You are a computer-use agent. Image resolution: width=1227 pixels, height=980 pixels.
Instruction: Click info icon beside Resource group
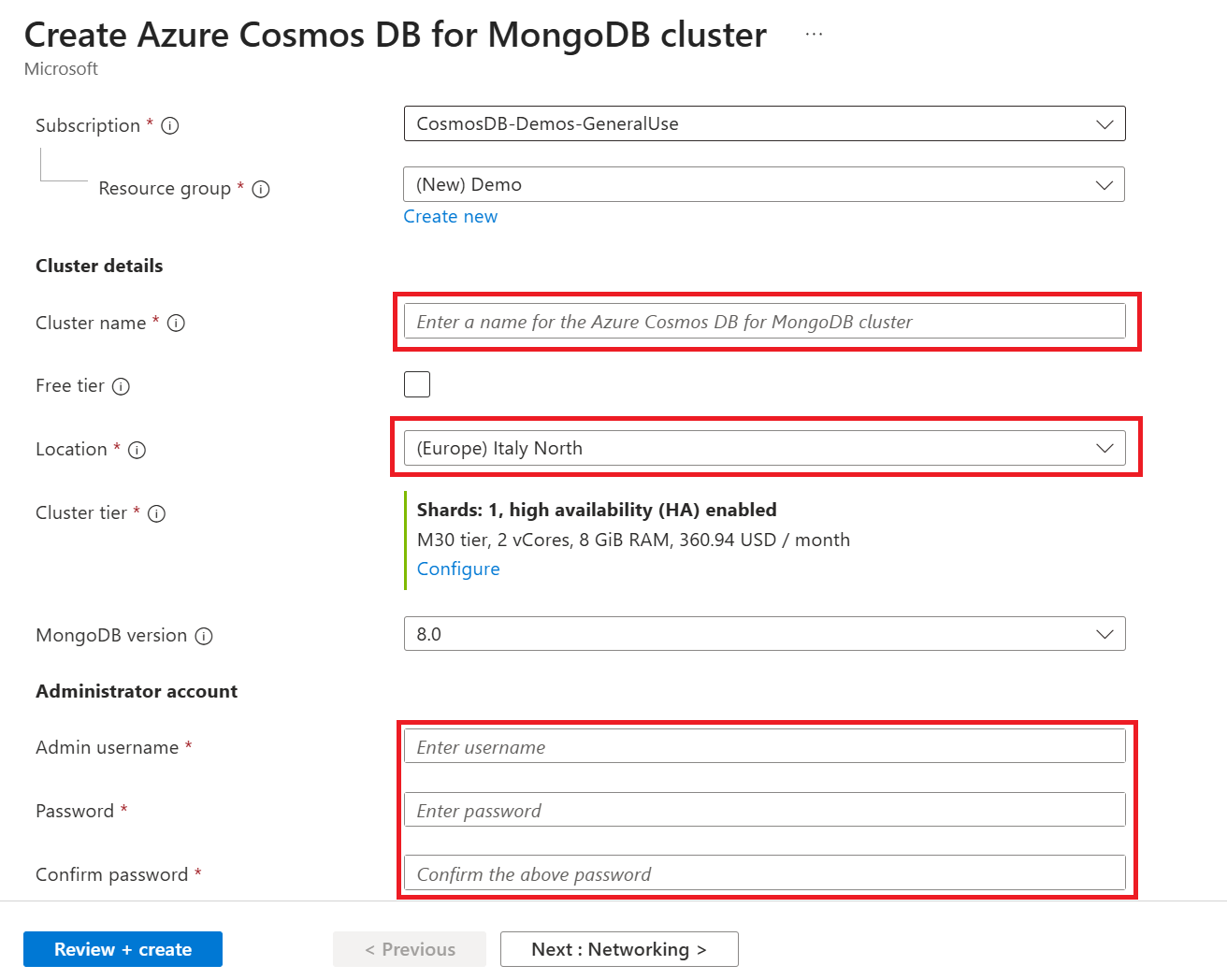(x=261, y=189)
